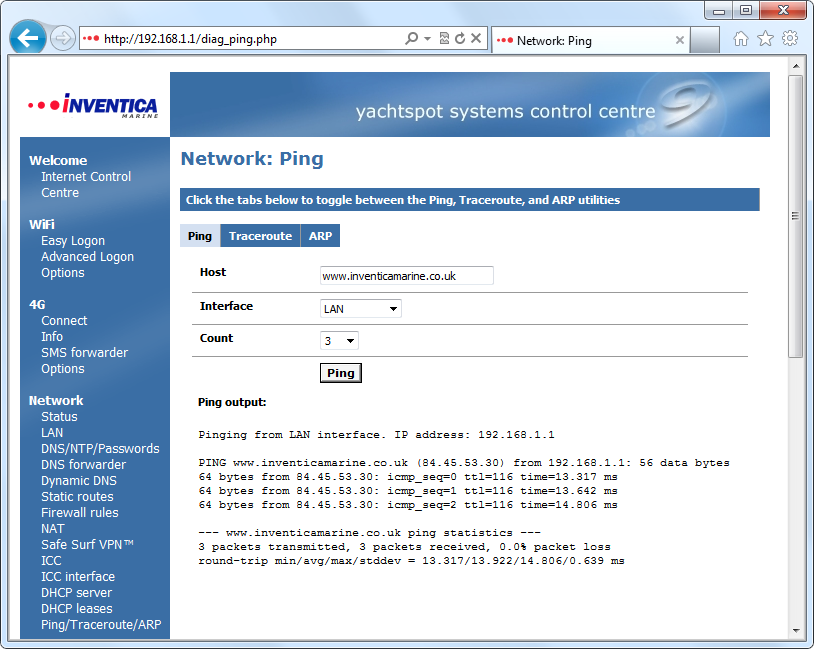814x649 pixels.
Task: Open DHCP server link
Action: 76,592
